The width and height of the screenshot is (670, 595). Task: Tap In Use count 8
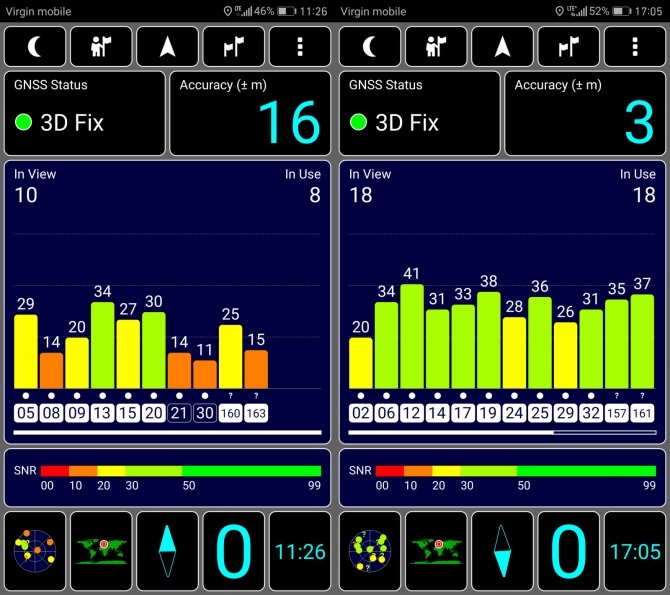(x=315, y=195)
